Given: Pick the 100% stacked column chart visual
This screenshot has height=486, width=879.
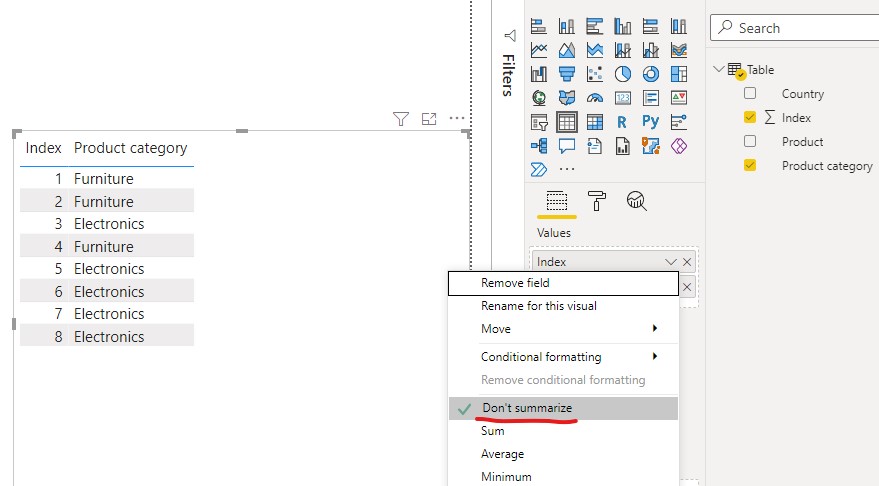Looking at the screenshot, I should pyautogui.click(x=679, y=26).
